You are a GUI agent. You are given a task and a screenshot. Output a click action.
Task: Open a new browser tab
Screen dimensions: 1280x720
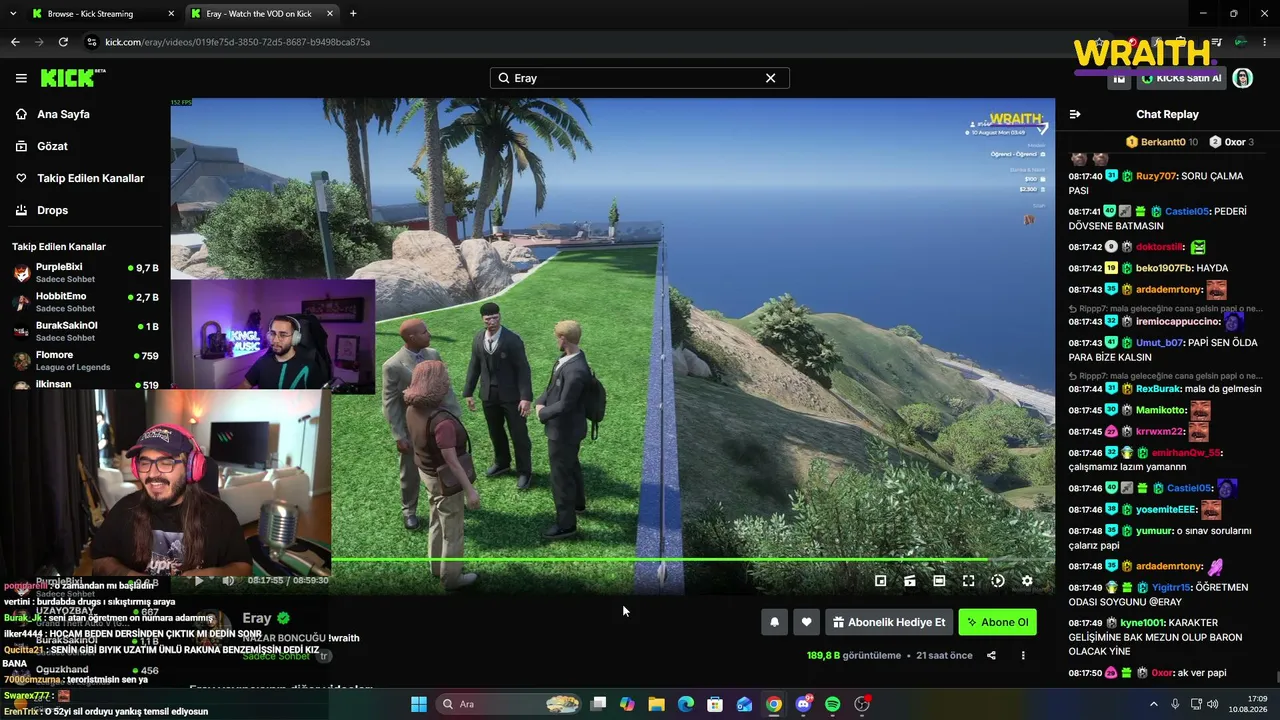tap(353, 14)
